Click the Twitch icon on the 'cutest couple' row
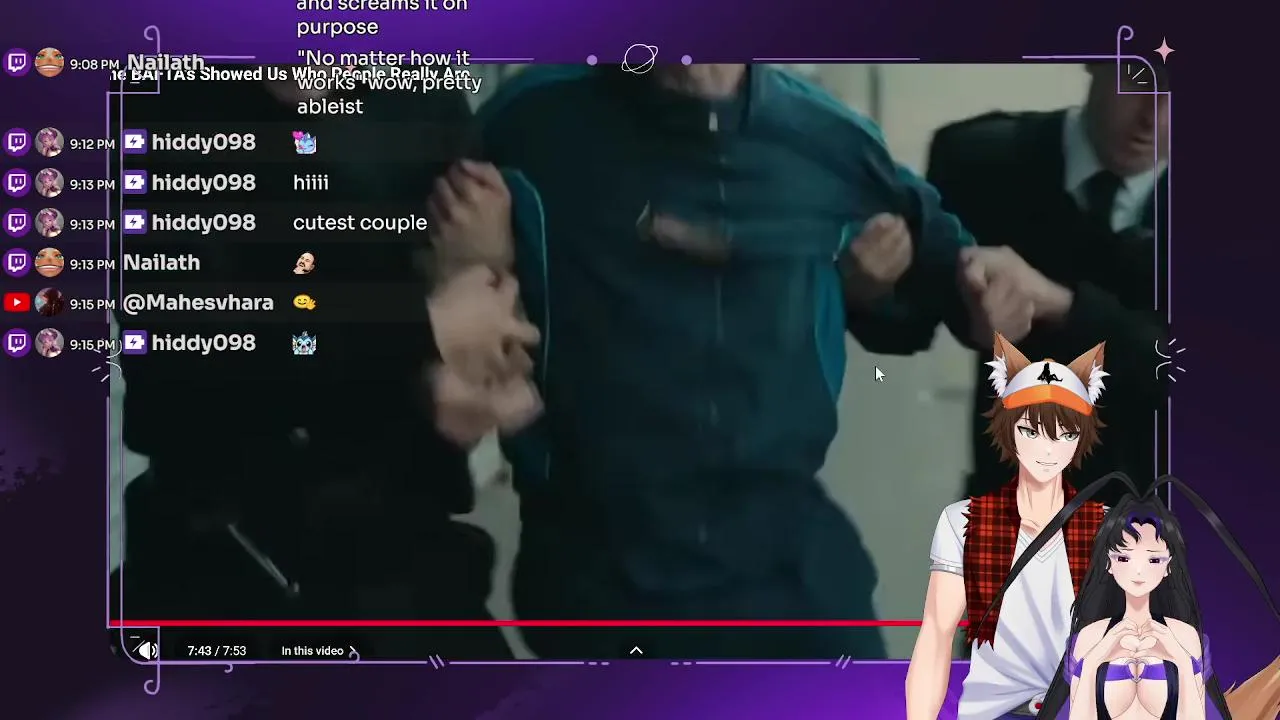The width and height of the screenshot is (1280, 720). (17, 223)
